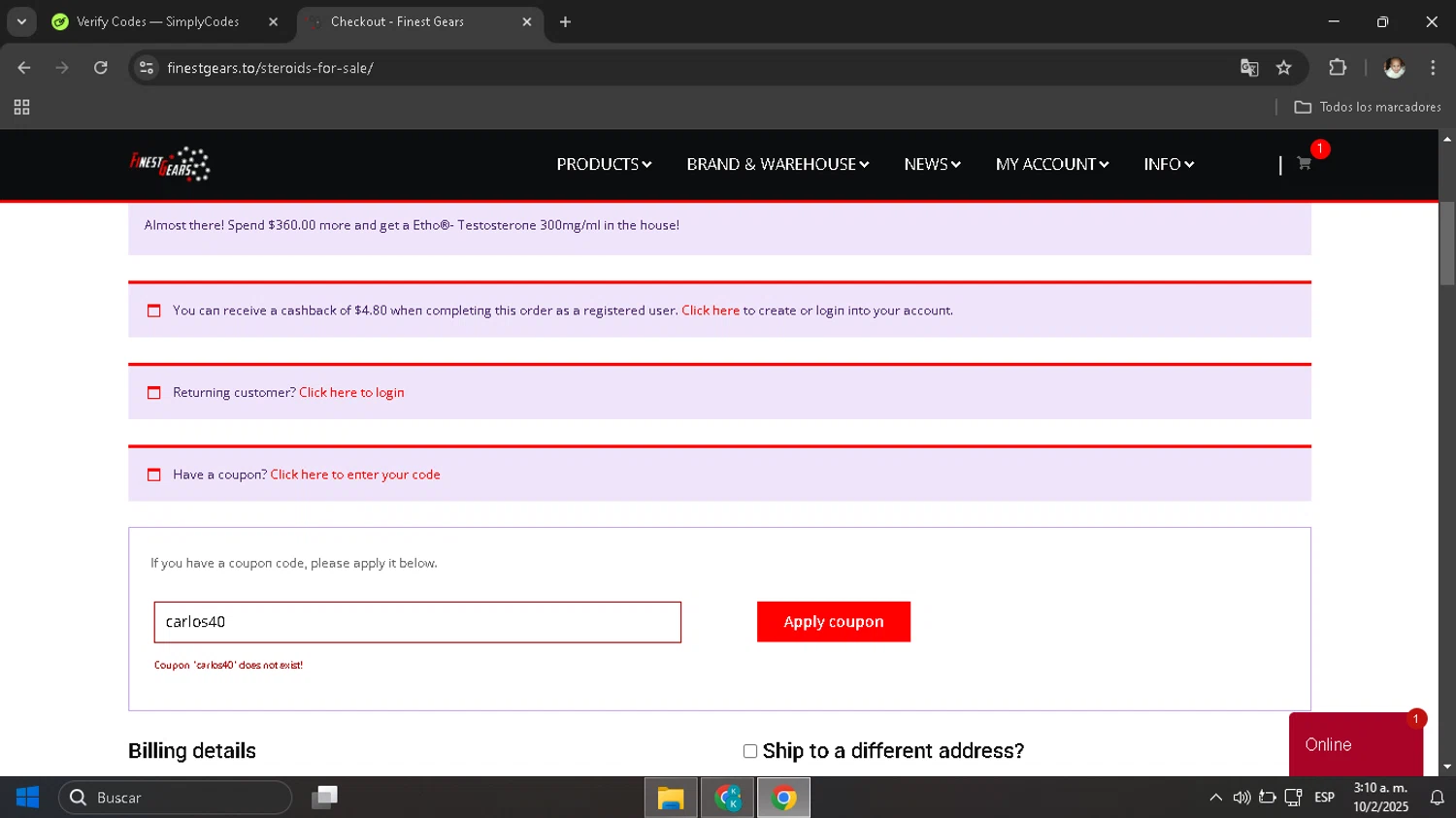The image size is (1456, 818).
Task: Click the cashback notice icon
Action: point(153,311)
